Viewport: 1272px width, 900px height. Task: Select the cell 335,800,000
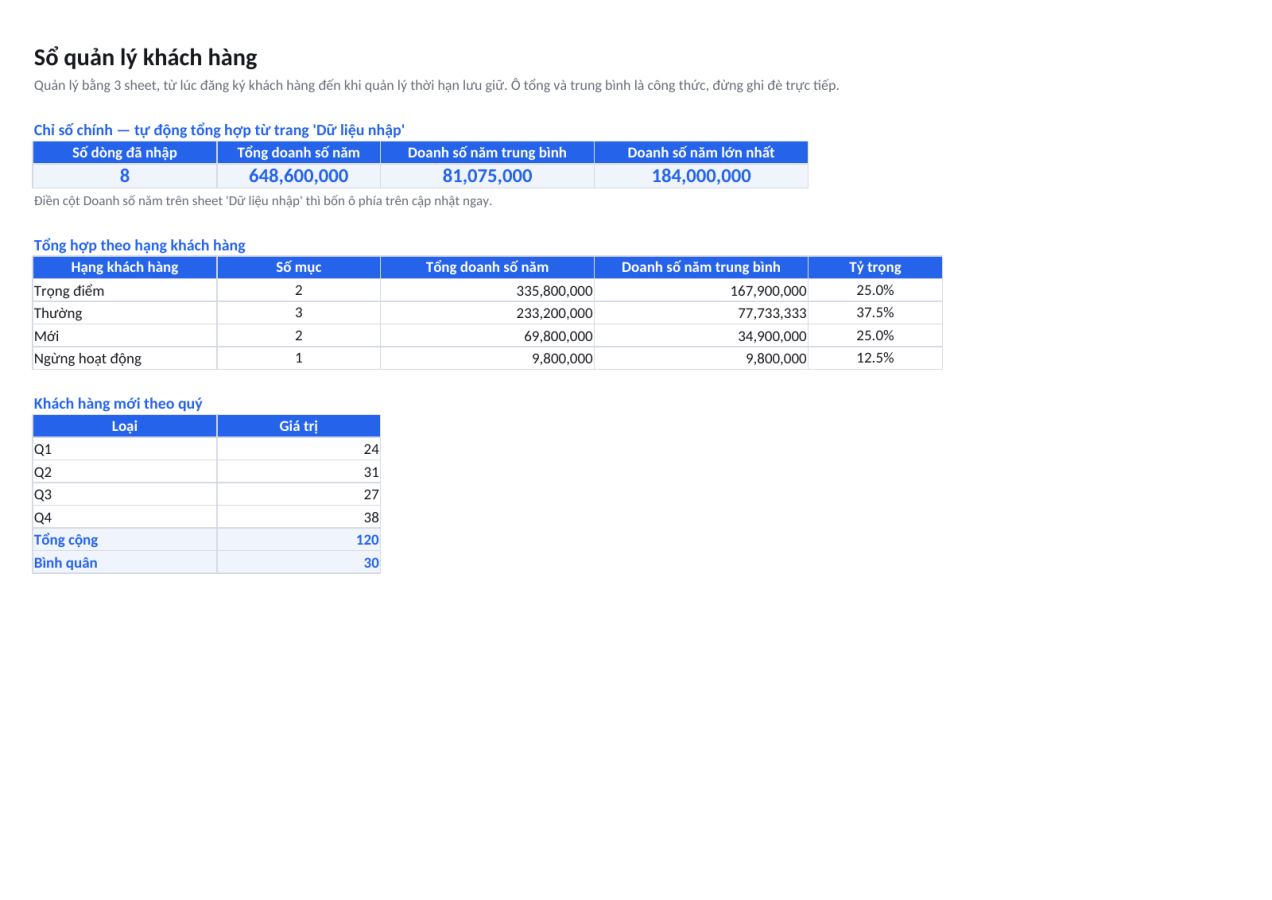pos(488,290)
